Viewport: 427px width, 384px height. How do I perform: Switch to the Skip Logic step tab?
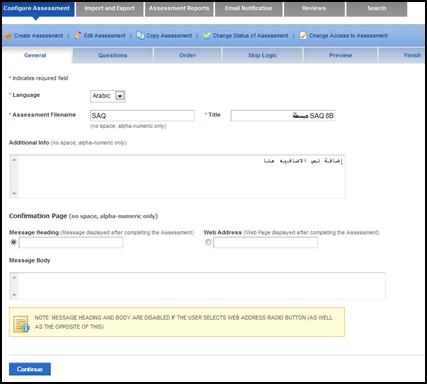[262, 55]
